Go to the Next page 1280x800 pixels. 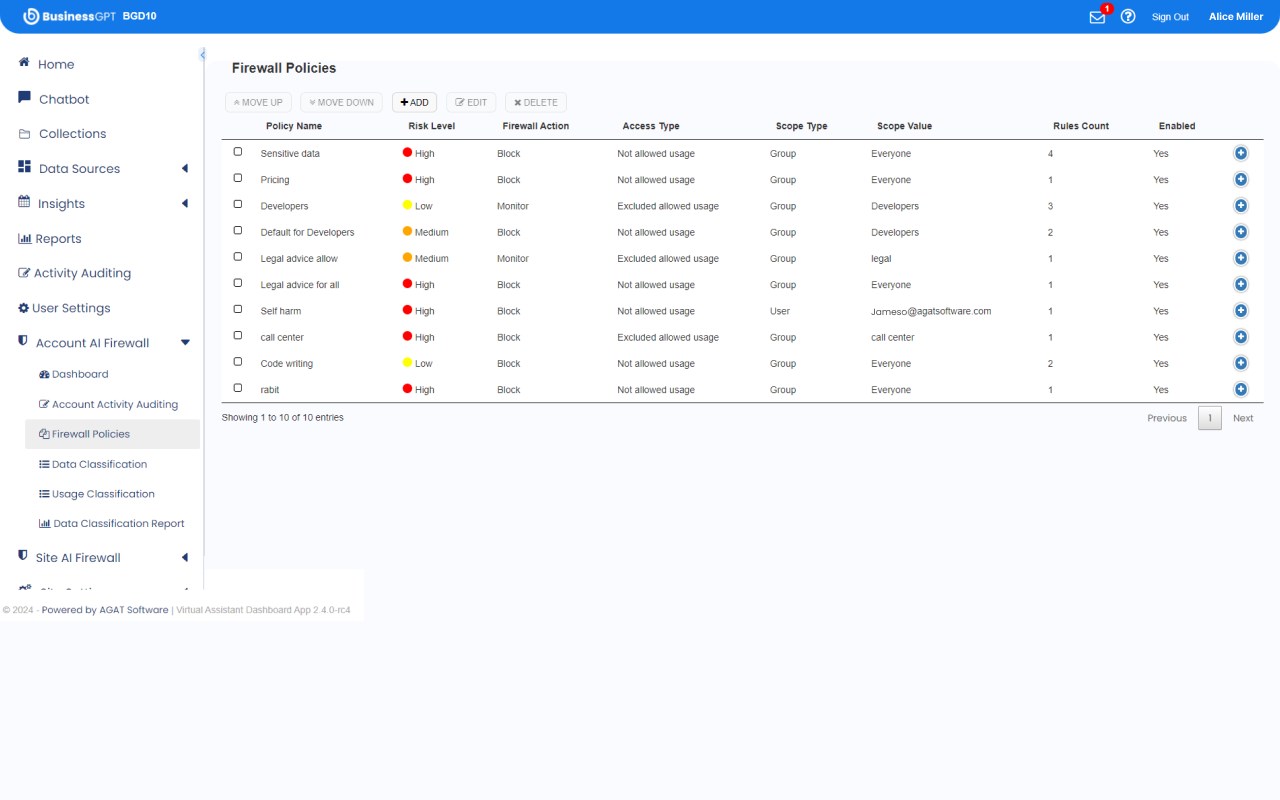tap(1243, 418)
